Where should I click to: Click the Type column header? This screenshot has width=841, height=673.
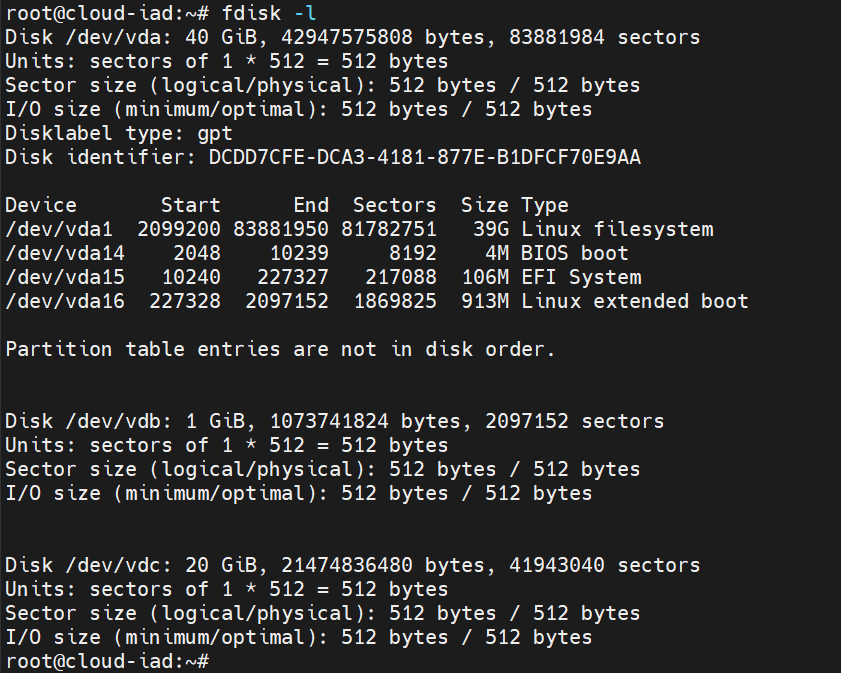544,205
